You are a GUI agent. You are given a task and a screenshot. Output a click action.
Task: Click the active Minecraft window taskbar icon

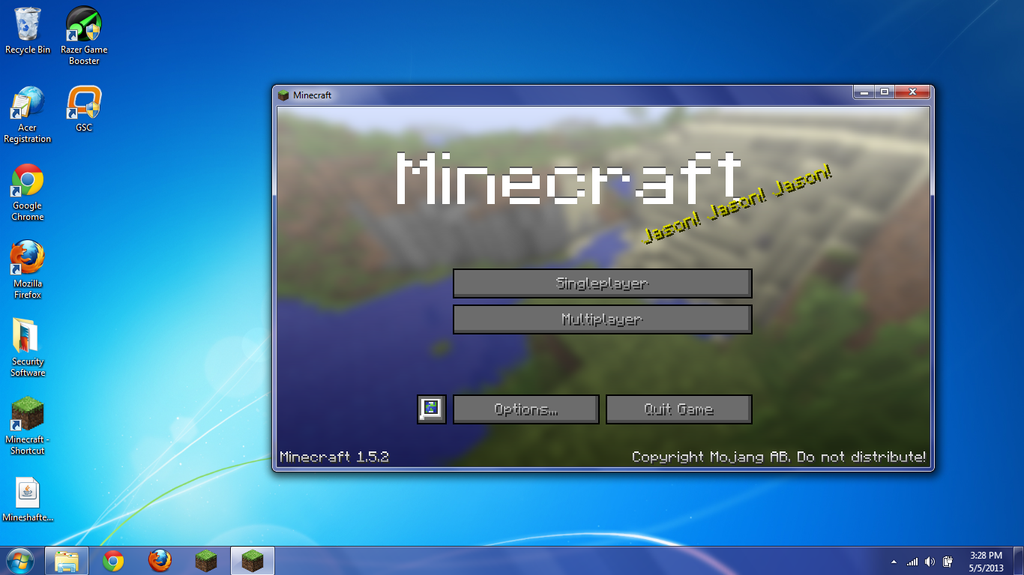pyautogui.click(x=252, y=561)
